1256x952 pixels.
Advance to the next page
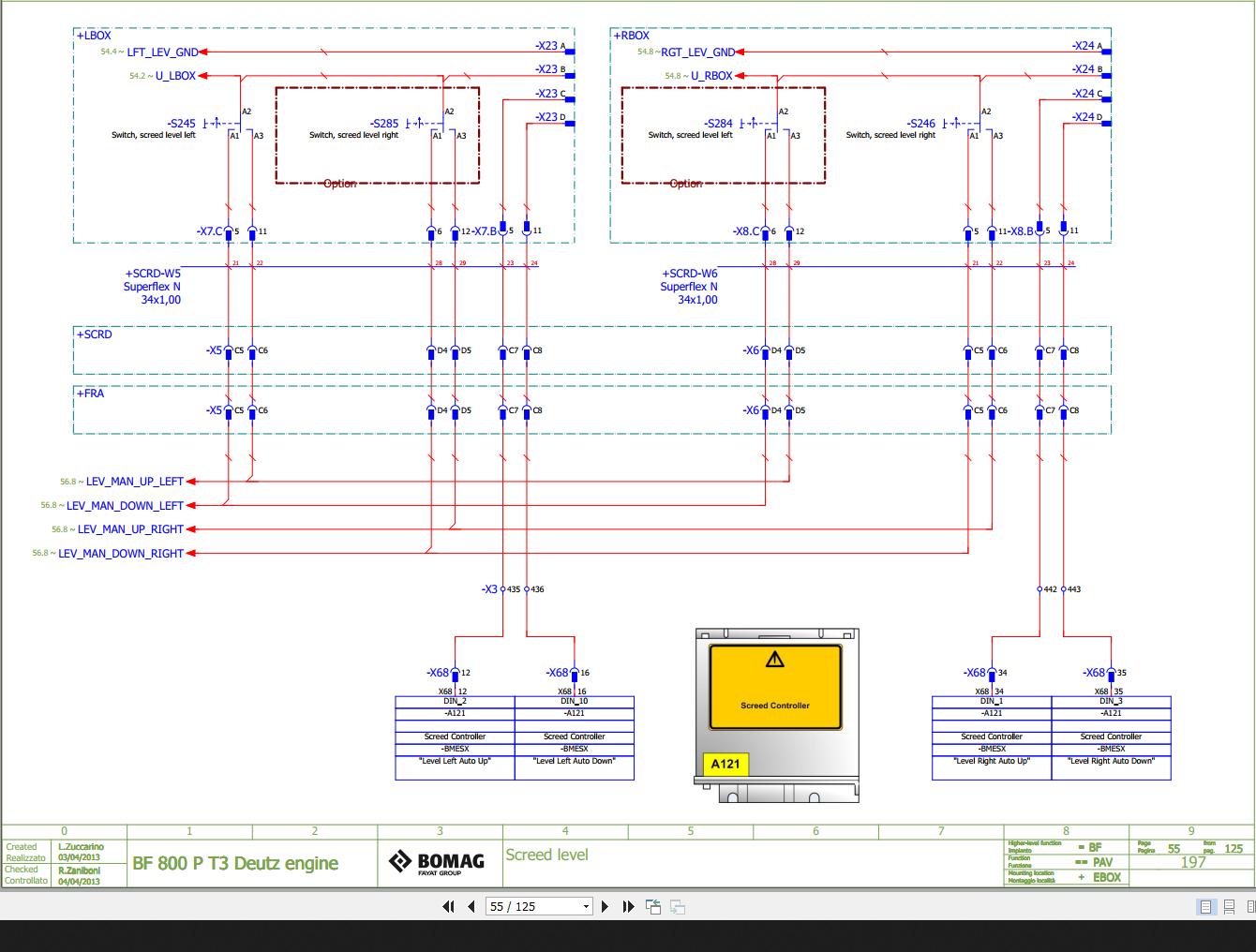point(605,906)
